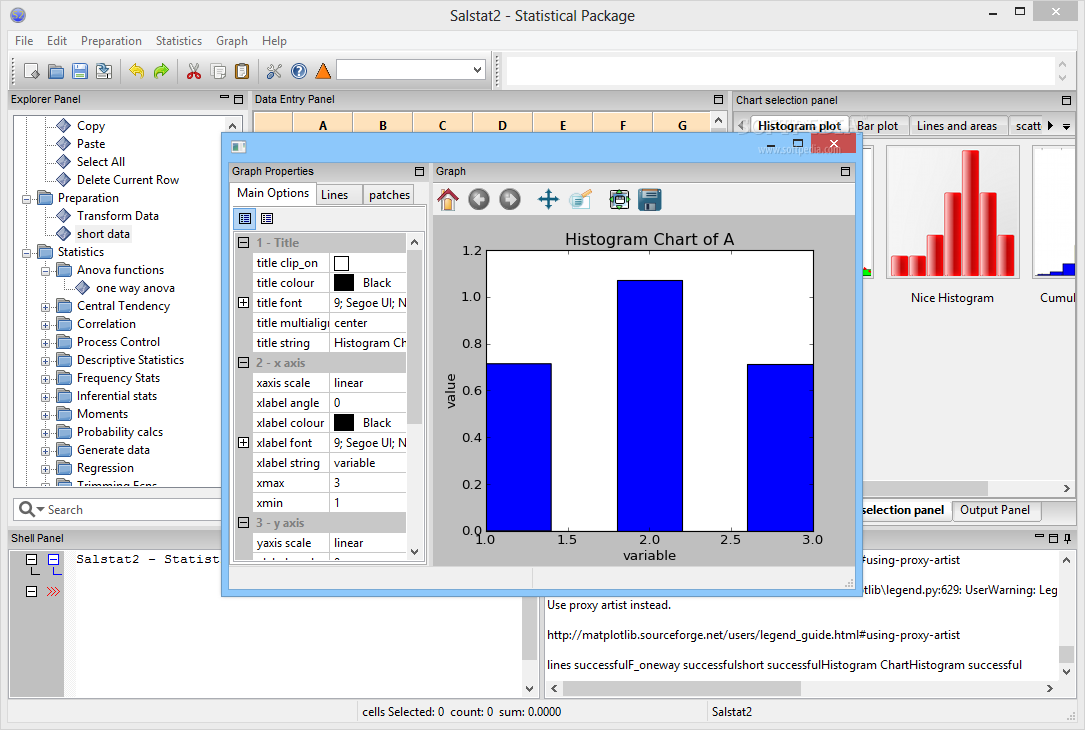Click the xlabel colour black swatch

pos(344,423)
